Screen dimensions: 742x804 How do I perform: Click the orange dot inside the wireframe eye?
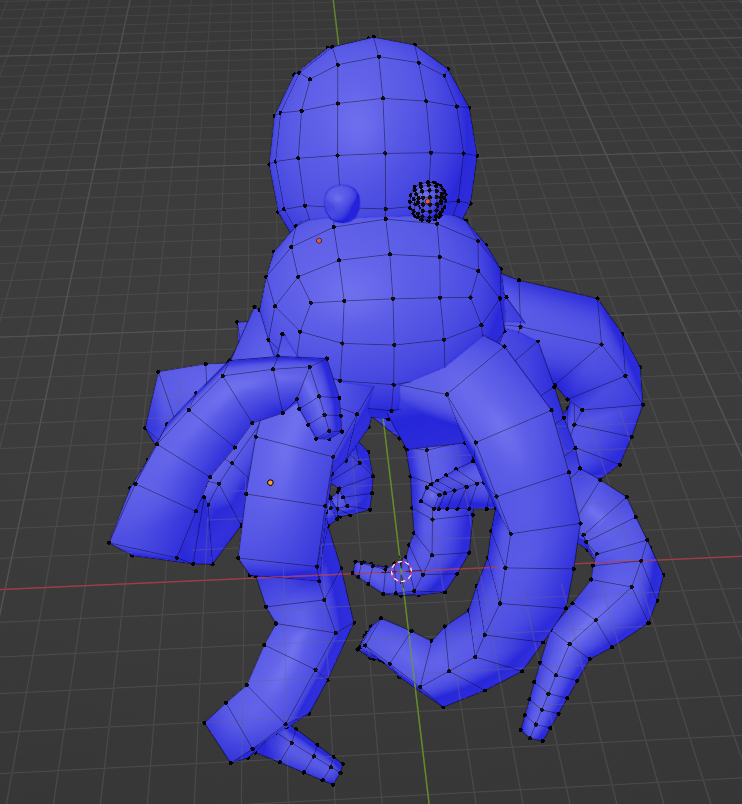point(428,201)
